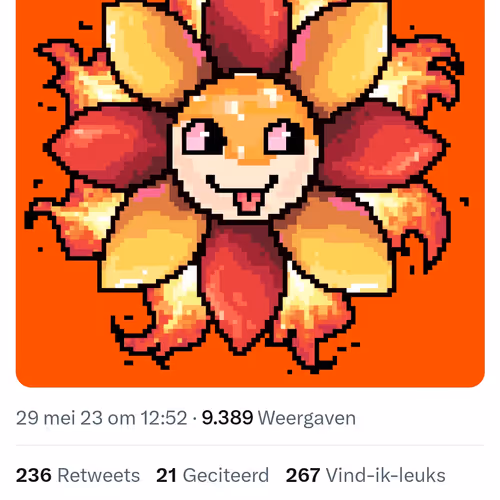Screen dimensions: 500x500
Task: Click the flower's left pink eye
Action: (204, 136)
